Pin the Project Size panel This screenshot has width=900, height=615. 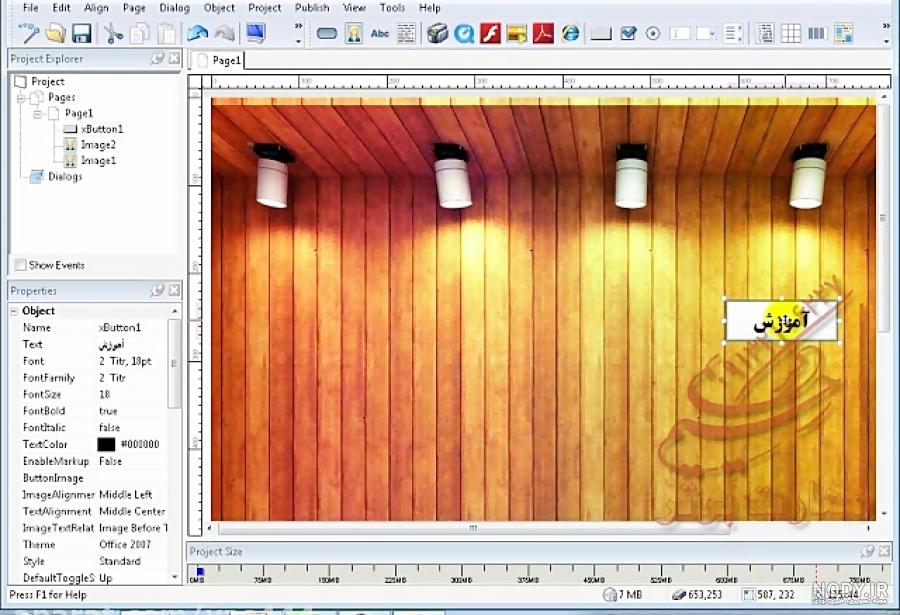point(867,551)
